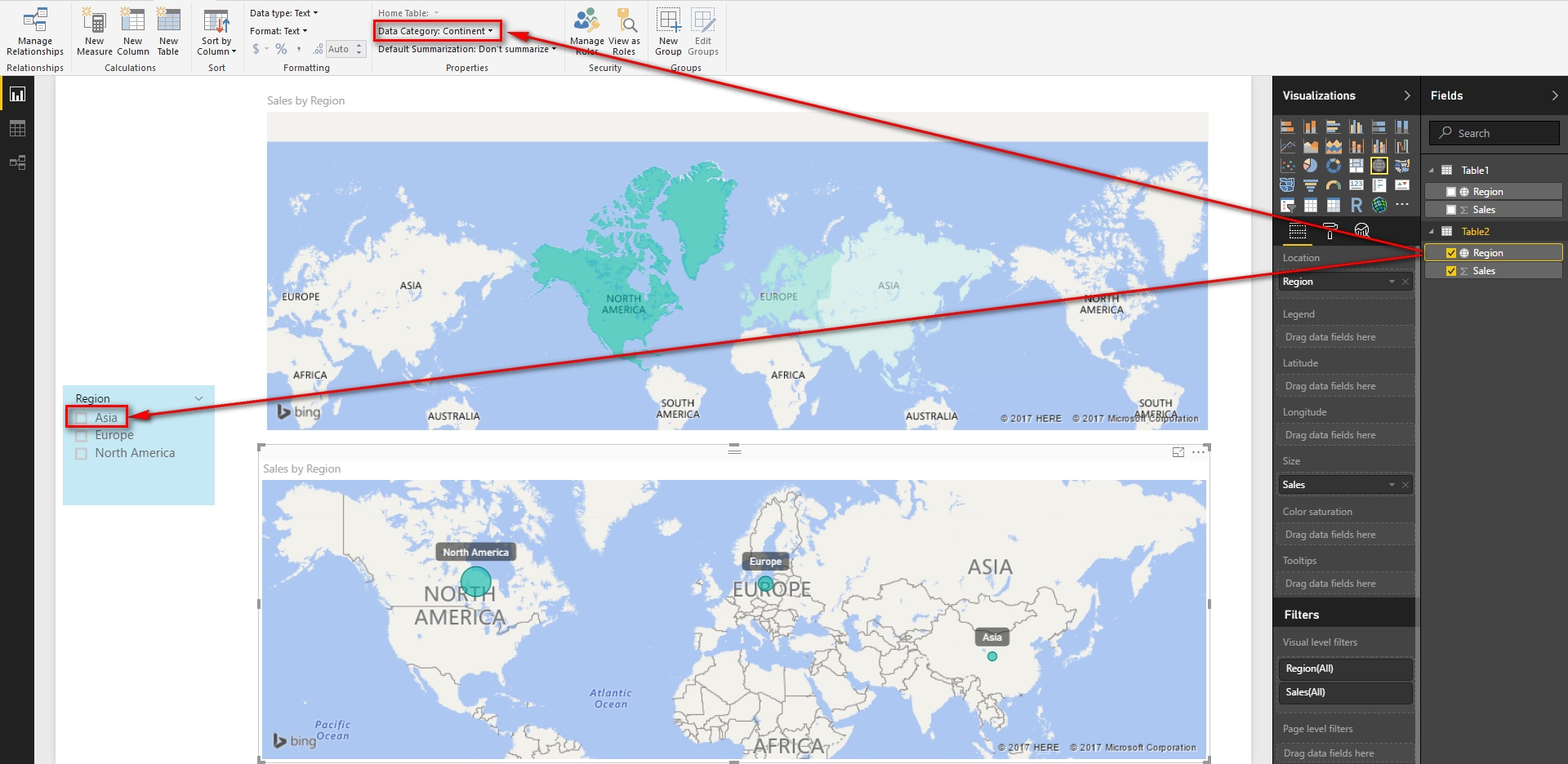Image resolution: width=1568 pixels, height=764 pixels.
Task: Check the North America slicer box
Action: 81,454
